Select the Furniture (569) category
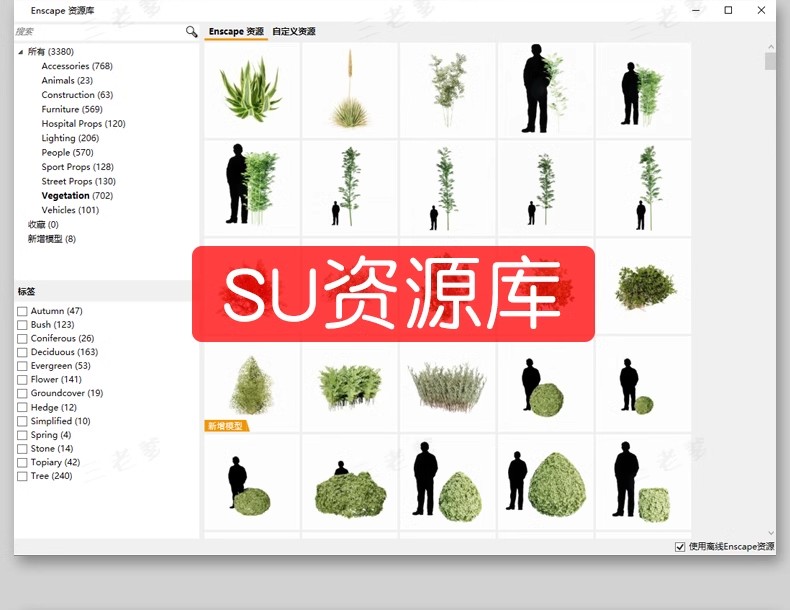Viewport: 790px width, 610px height. point(72,109)
